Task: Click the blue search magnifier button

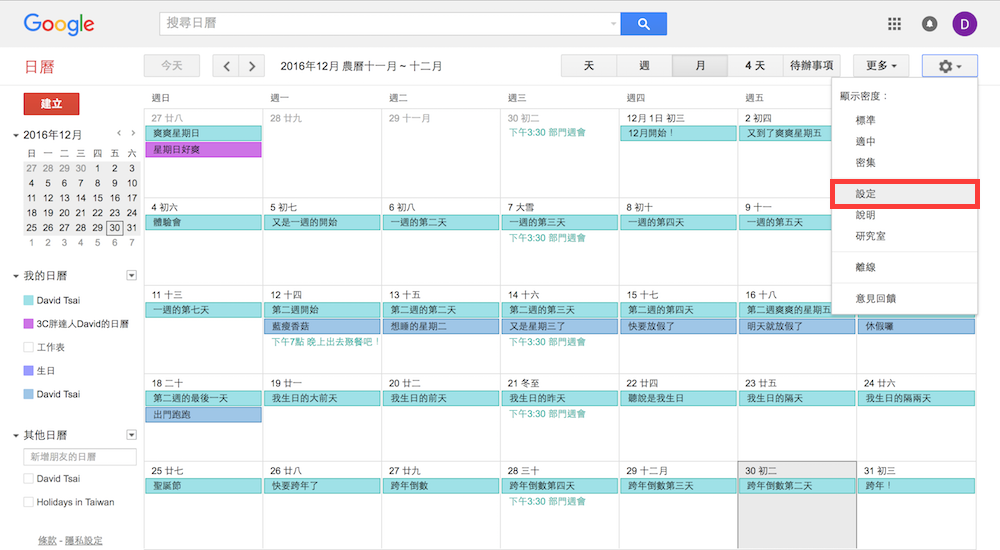Action: point(643,24)
